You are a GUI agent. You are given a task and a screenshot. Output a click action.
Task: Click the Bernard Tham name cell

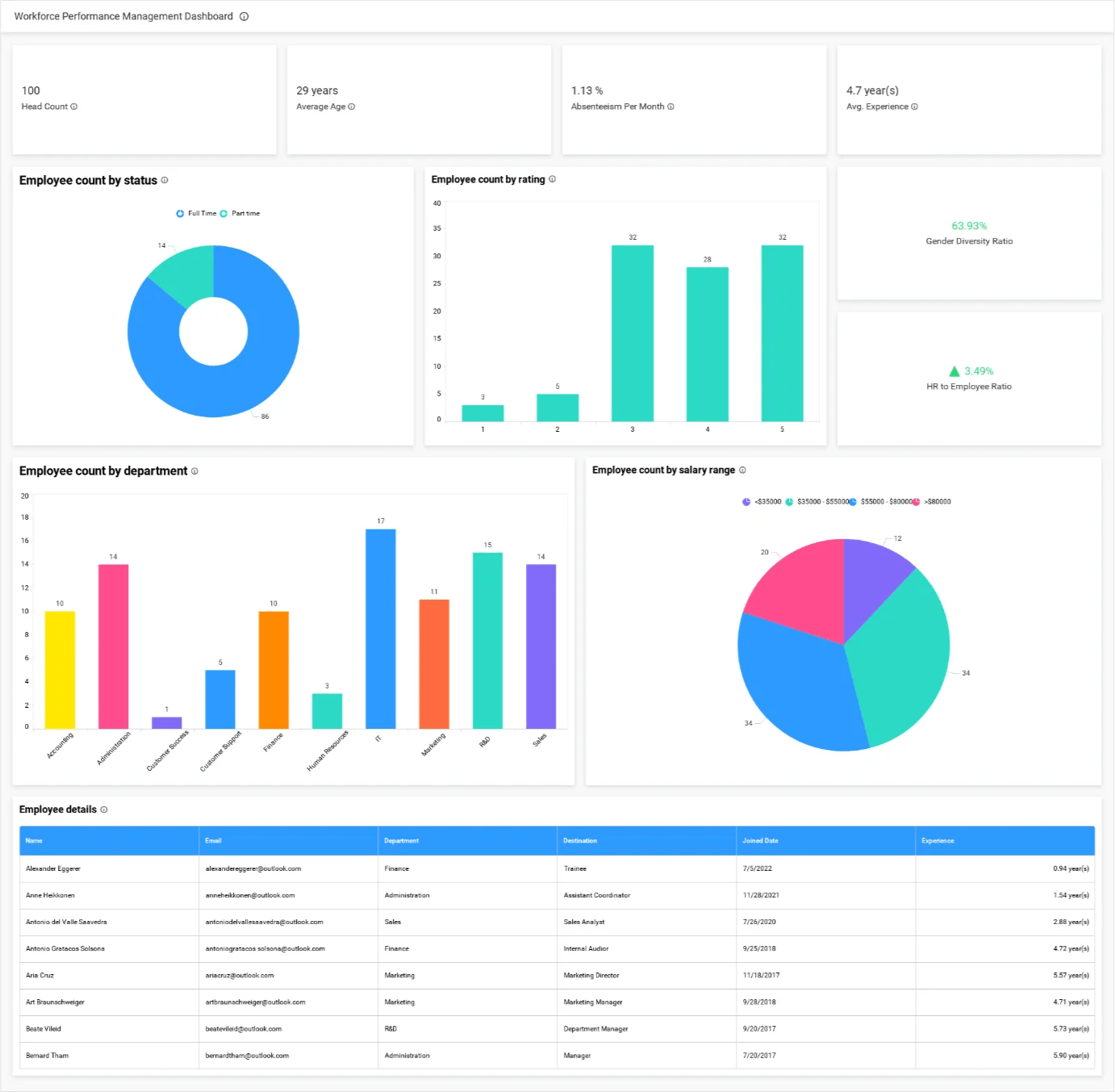[110, 1056]
